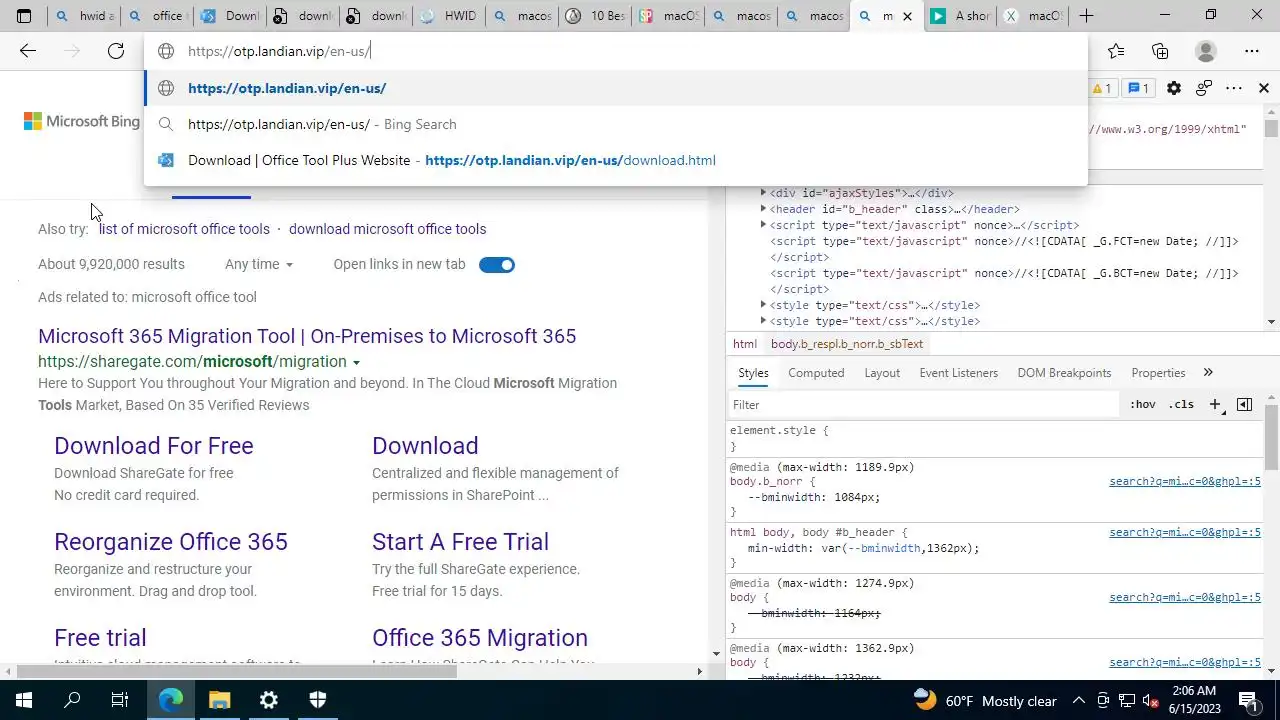
Task: Switch to the Layout tab
Action: (x=882, y=373)
